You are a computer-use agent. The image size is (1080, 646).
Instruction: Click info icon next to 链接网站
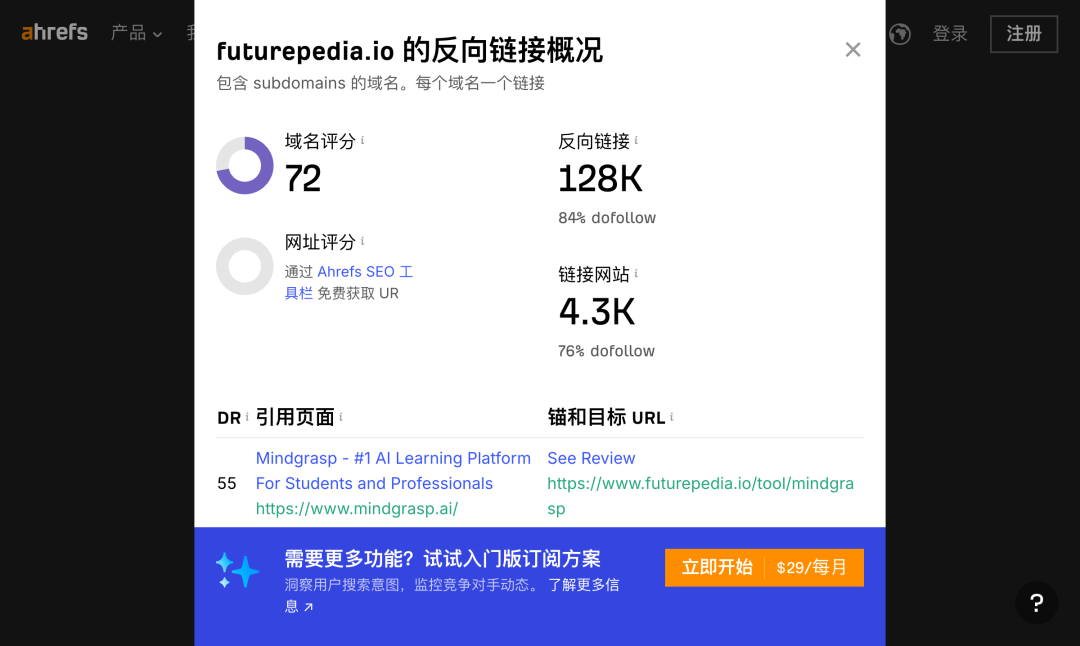[636, 274]
